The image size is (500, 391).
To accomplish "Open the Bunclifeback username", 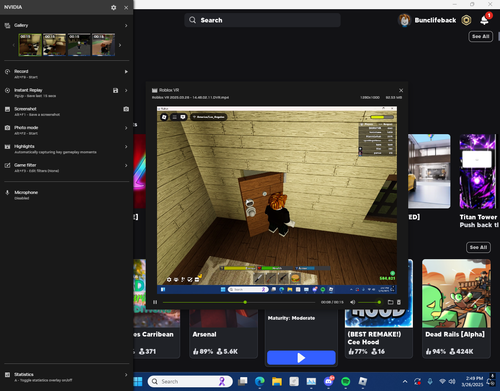I will tap(435, 20).
